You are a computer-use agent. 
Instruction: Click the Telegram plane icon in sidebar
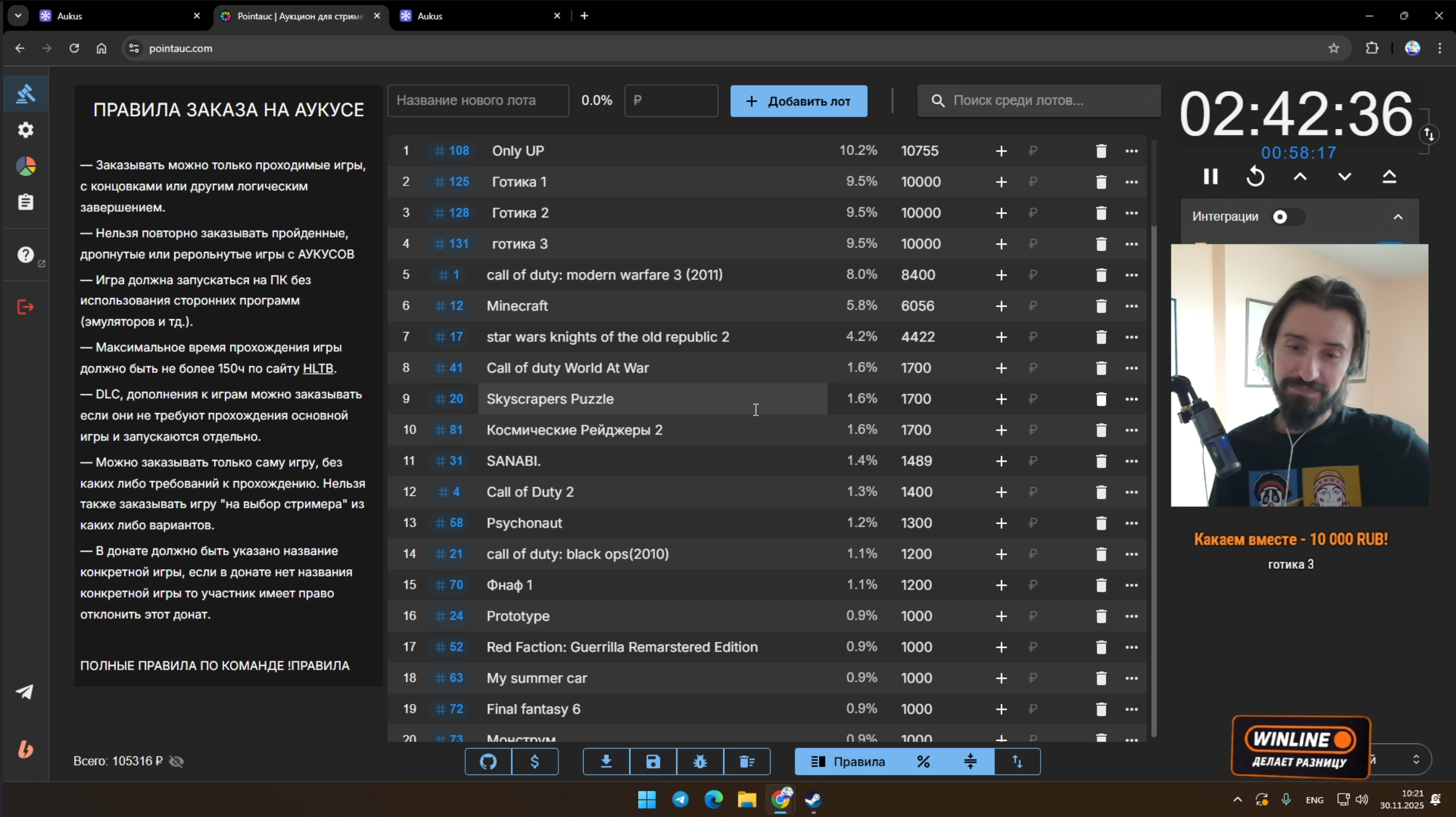click(x=24, y=692)
